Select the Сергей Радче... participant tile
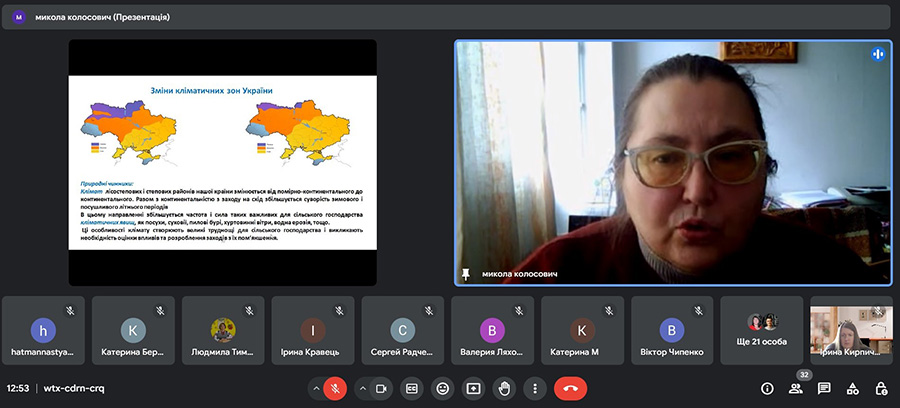The width and height of the screenshot is (900, 408). (402, 331)
